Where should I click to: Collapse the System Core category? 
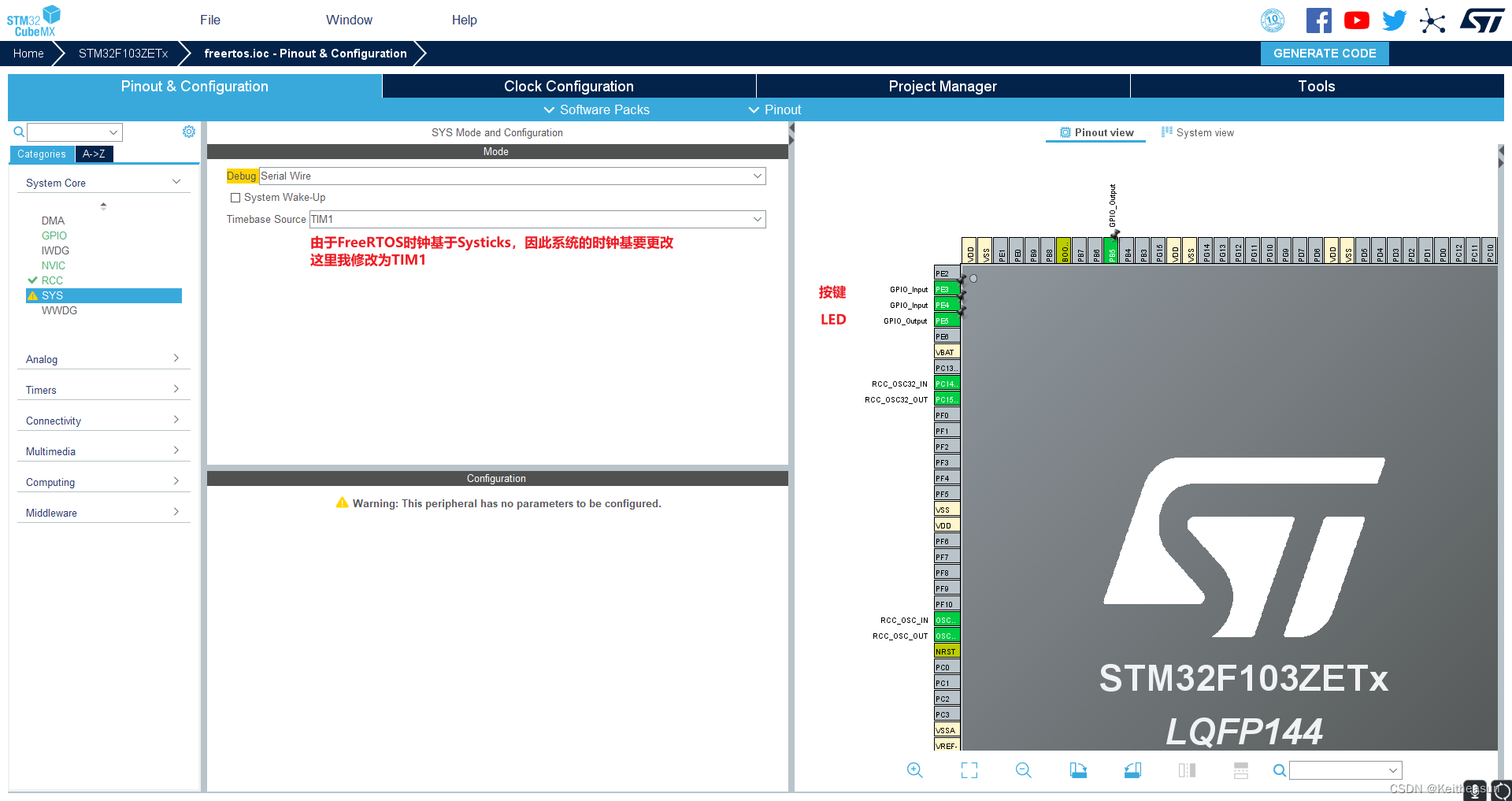click(x=103, y=183)
